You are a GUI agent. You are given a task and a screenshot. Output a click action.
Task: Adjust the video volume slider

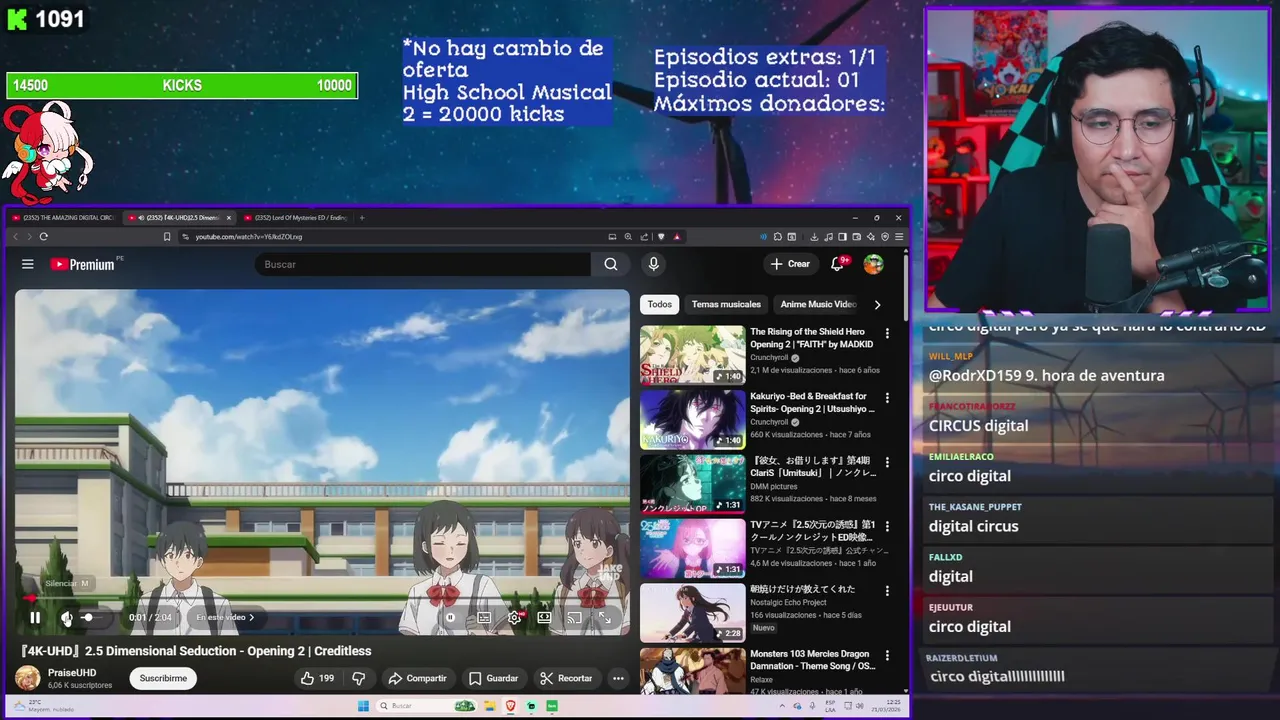coord(94,618)
